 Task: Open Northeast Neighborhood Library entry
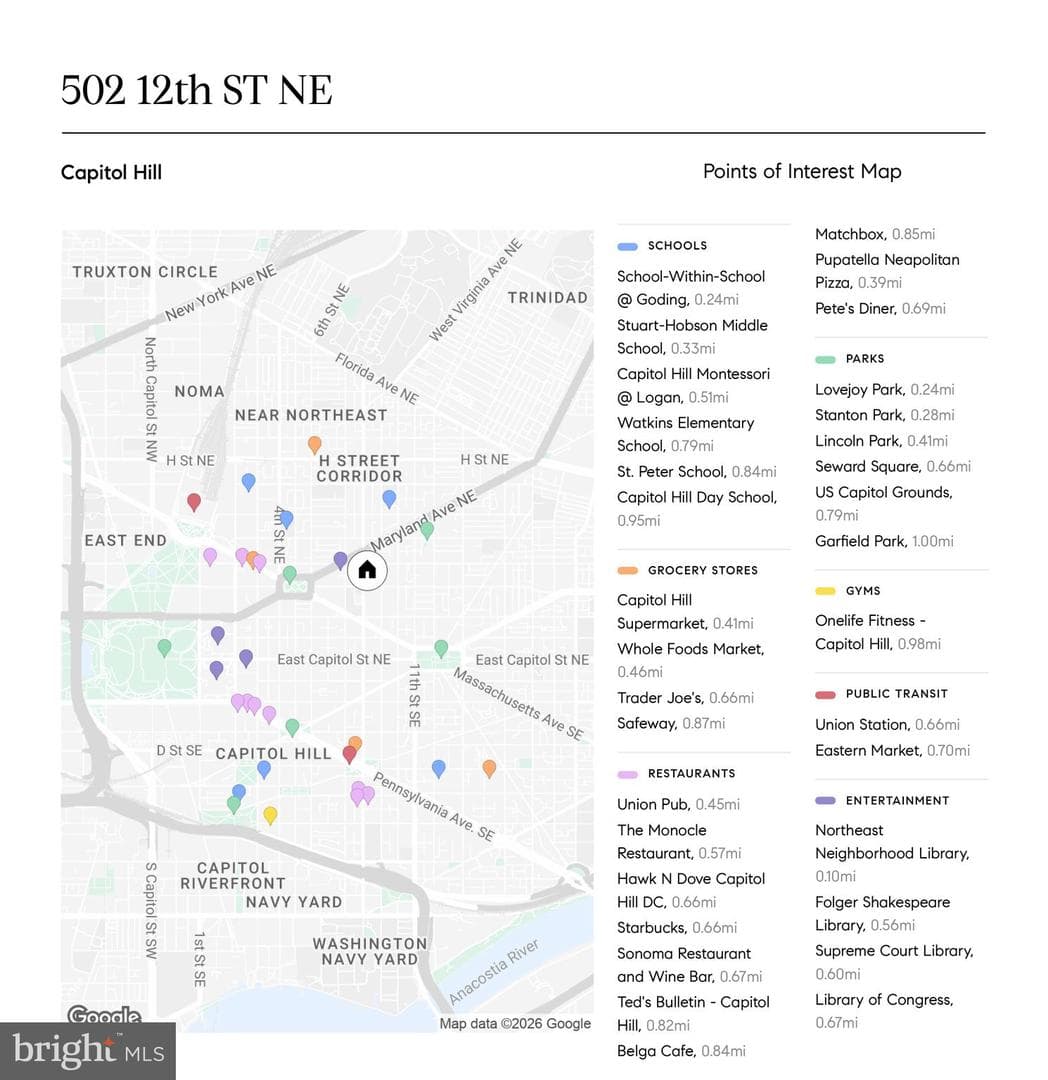point(892,853)
